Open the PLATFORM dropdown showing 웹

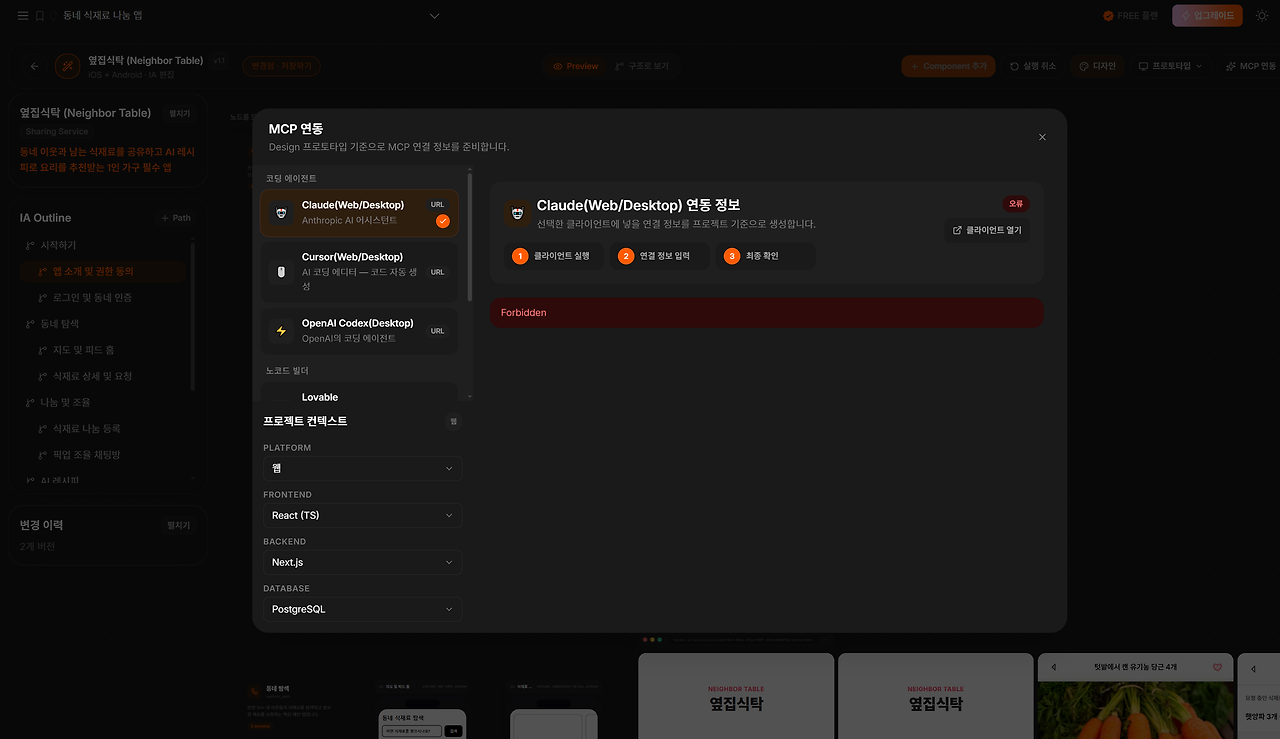(362, 468)
